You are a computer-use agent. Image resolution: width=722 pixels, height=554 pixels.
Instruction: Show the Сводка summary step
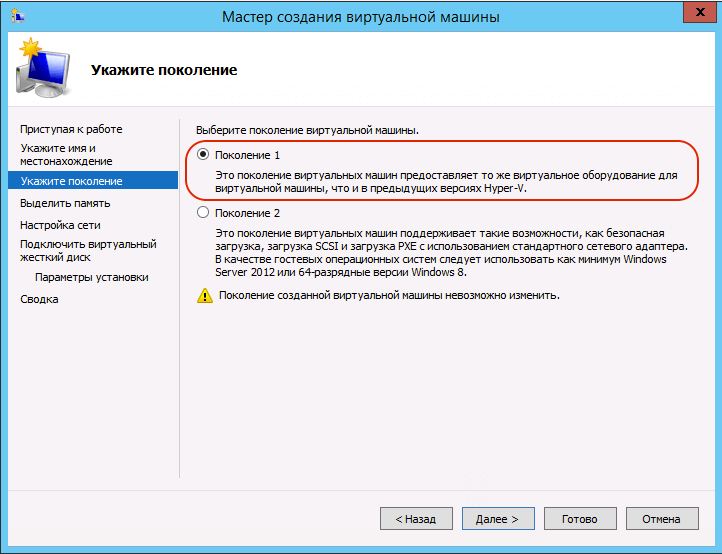point(39,299)
